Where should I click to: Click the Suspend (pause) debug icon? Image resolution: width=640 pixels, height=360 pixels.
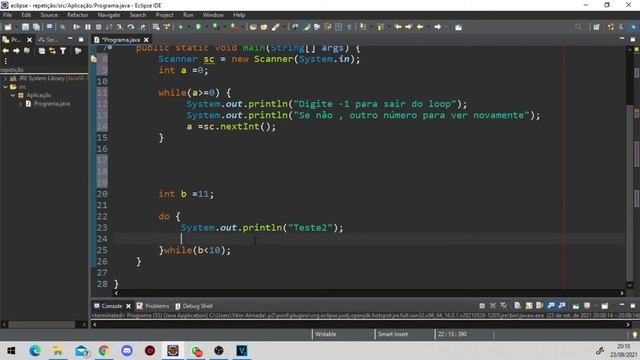[87, 27]
